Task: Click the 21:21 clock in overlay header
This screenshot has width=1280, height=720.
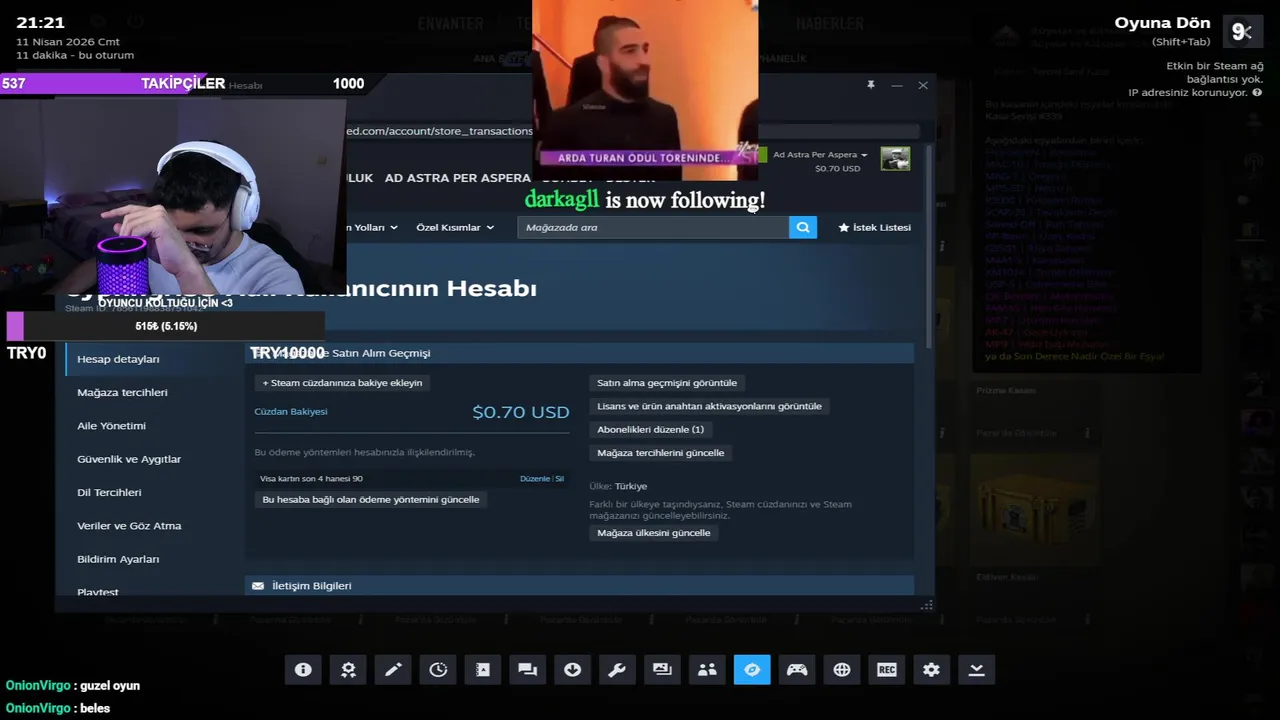Action: pyautogui.click(x=40, y=23)
